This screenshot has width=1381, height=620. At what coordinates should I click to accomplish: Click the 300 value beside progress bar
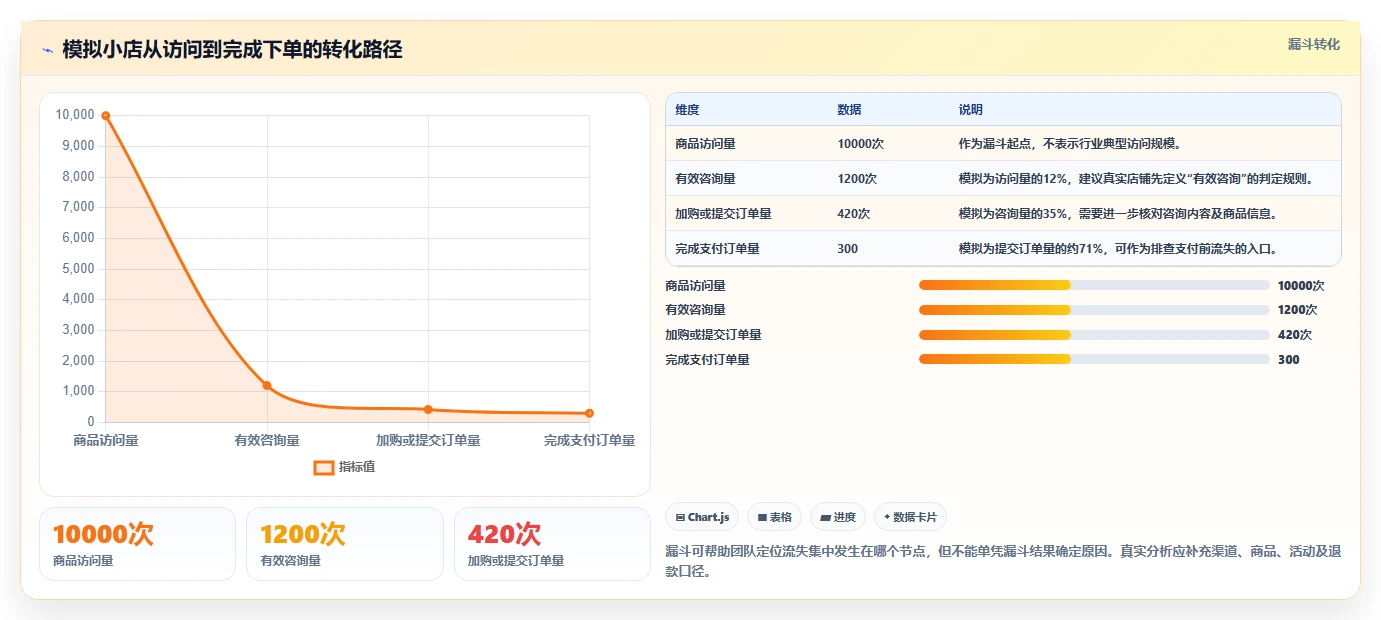[x=1289, y=359]
